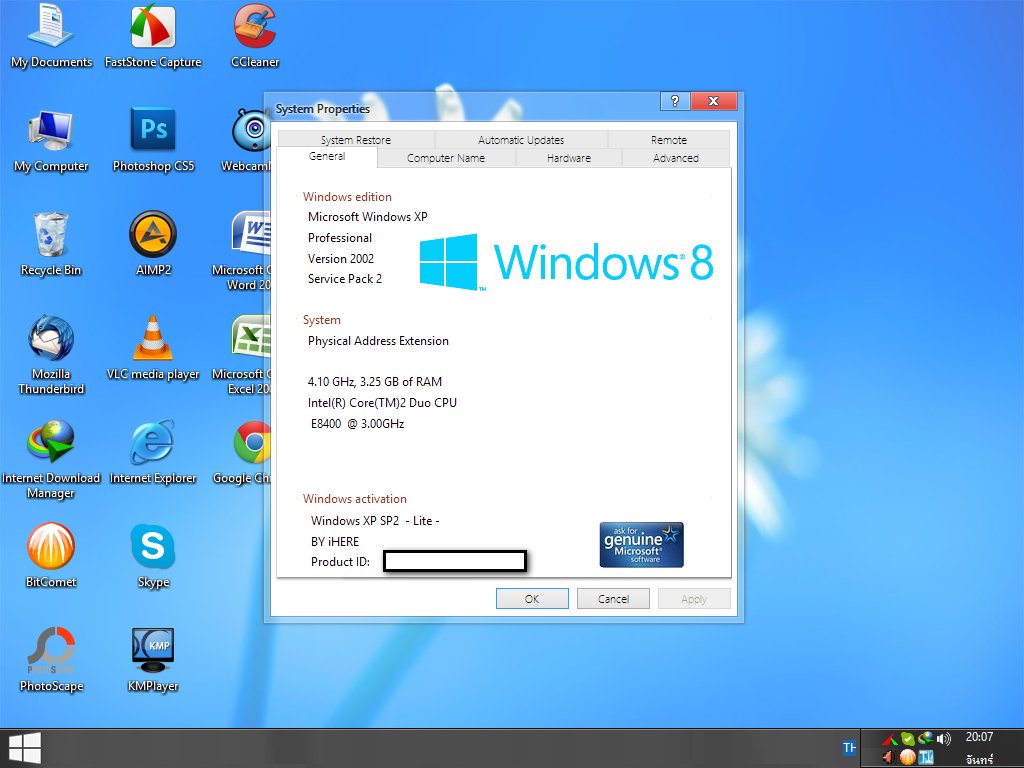Click Internet Download Manager tray icon

click(x=925, y=739)
